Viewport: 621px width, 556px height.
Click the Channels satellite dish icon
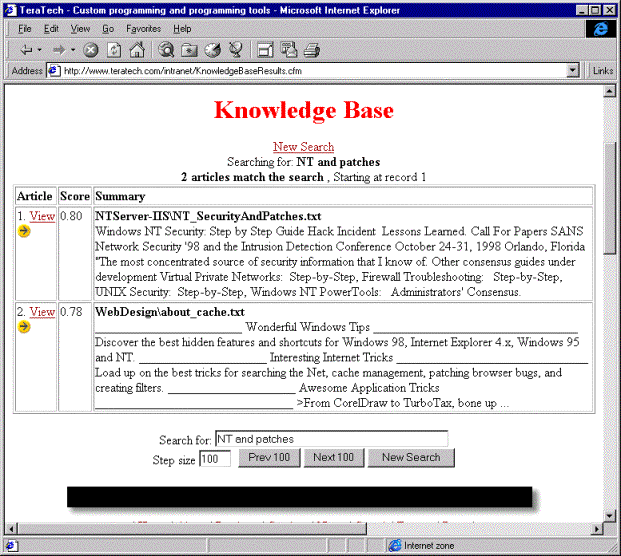pos(236,50)
